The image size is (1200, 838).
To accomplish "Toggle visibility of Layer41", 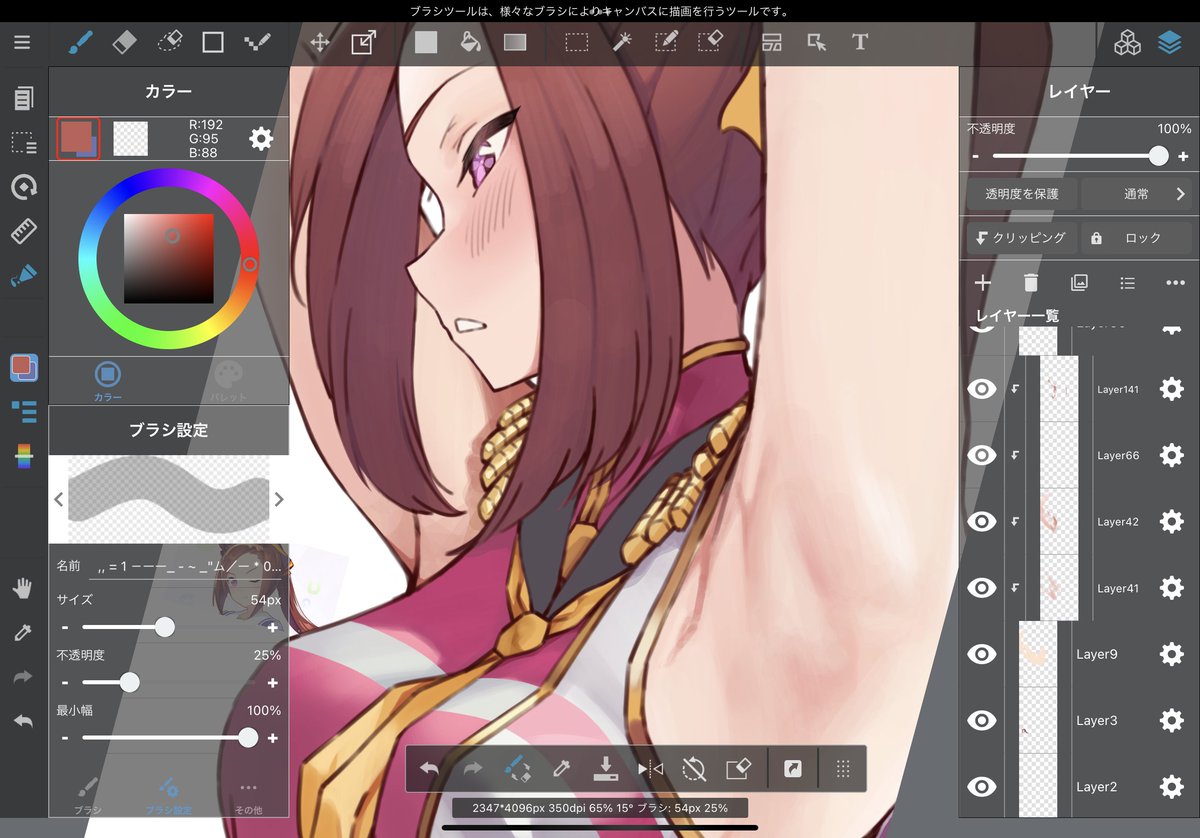I will click(x=982, y=588).
